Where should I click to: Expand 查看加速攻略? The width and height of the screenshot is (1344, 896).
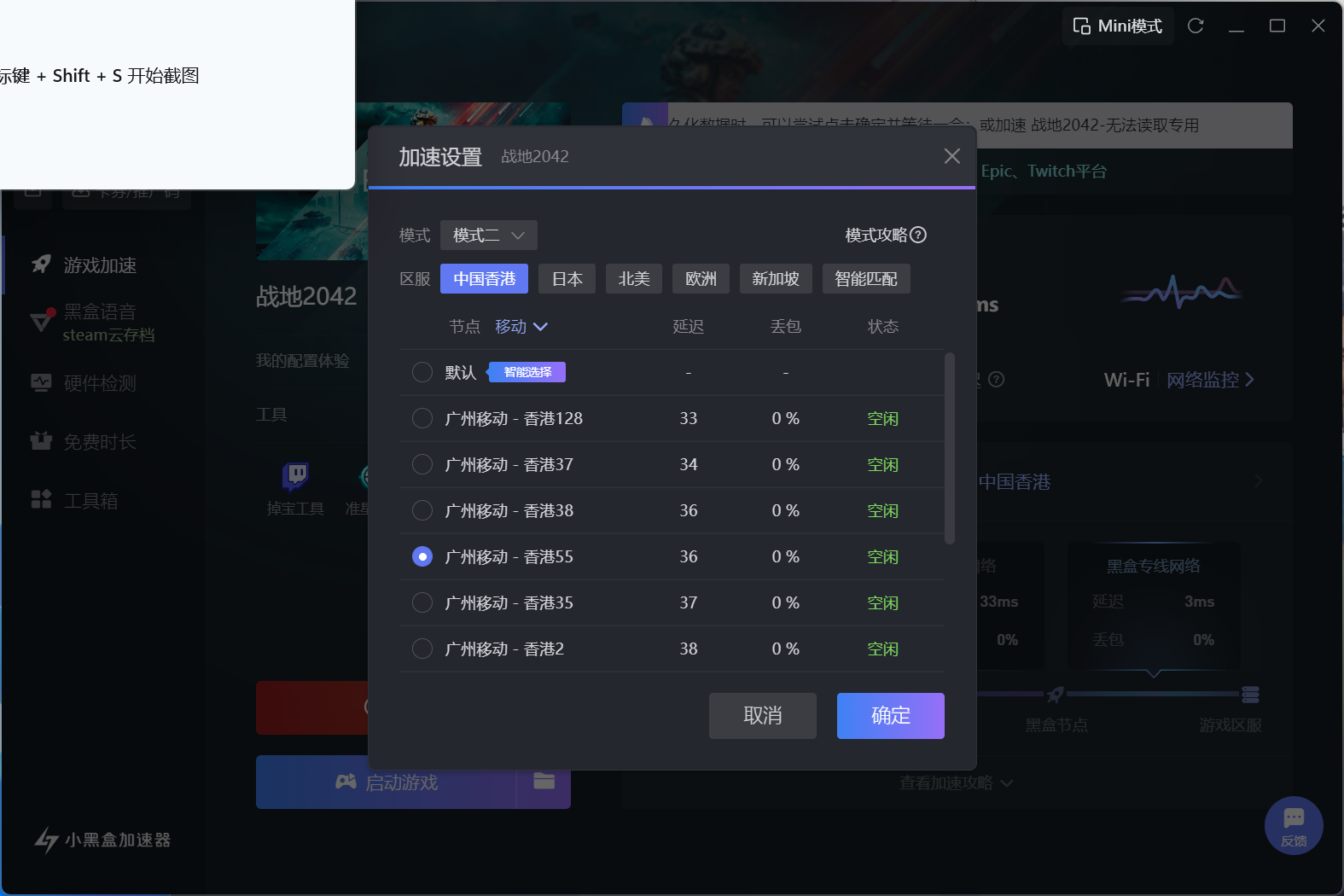pos(957,783)
